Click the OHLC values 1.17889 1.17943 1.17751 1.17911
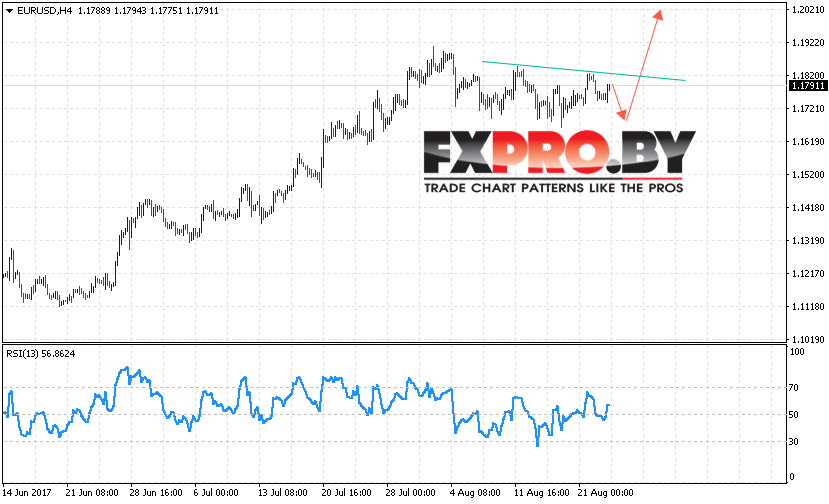The width and height of the screenshot is (829, 504). (148, 11)
